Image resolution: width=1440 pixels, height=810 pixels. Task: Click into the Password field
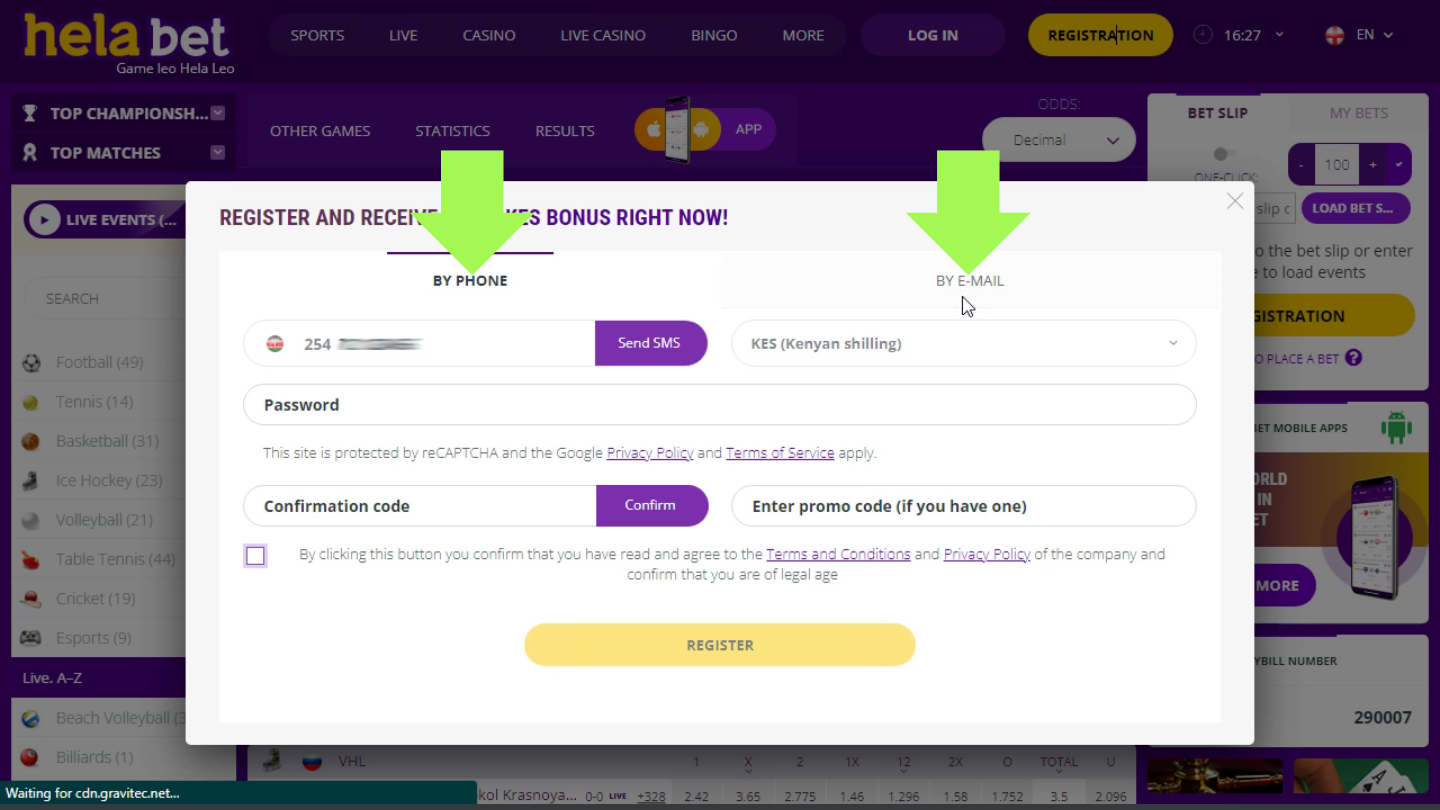coord(719,405)
